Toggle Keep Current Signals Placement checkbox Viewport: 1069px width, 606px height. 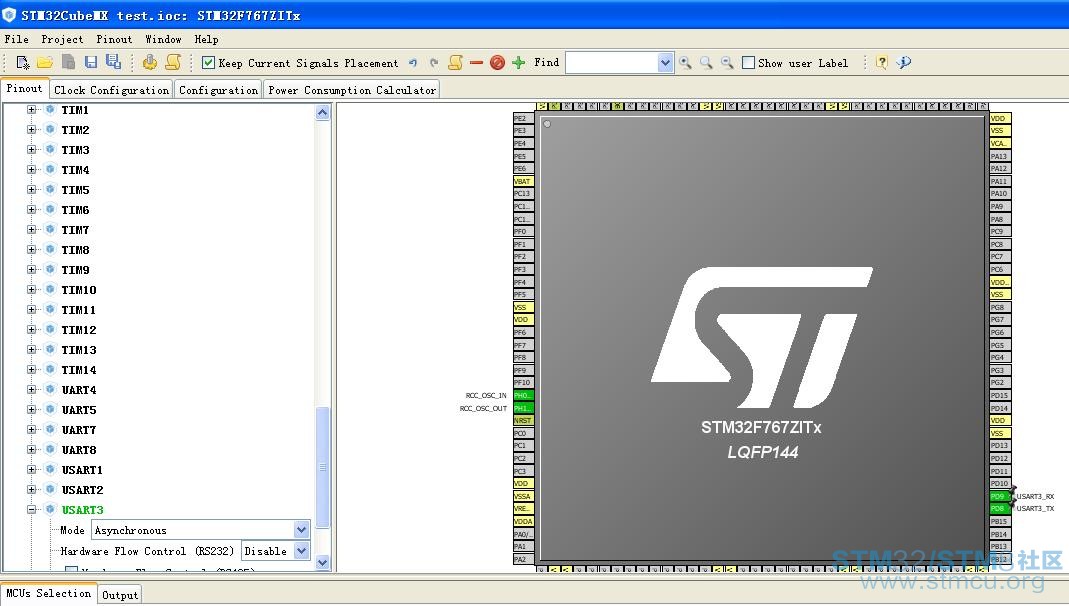[209, 63]
